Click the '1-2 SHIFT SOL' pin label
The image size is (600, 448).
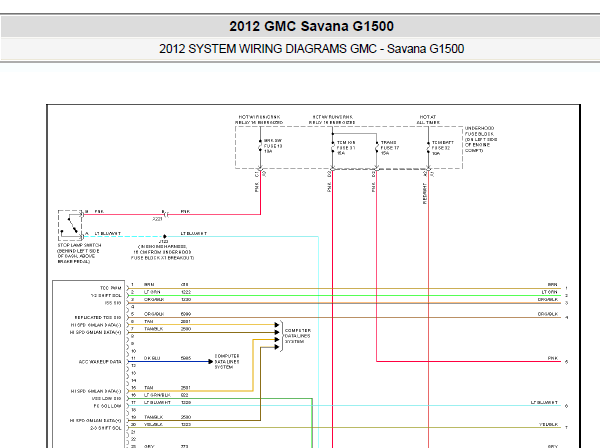tap(106, 296)
